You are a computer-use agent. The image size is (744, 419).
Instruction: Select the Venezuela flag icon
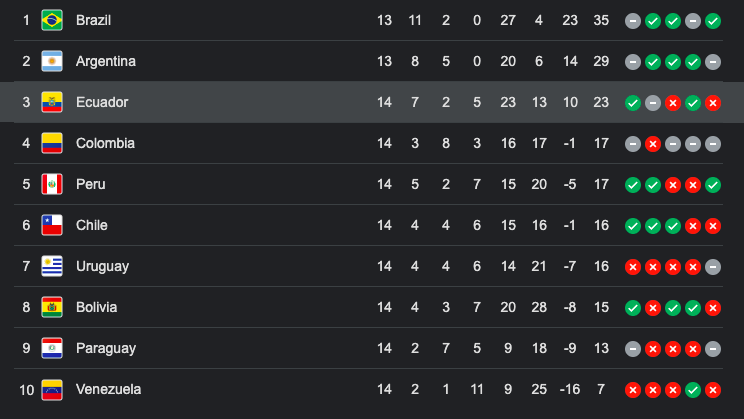coord(52,390)
